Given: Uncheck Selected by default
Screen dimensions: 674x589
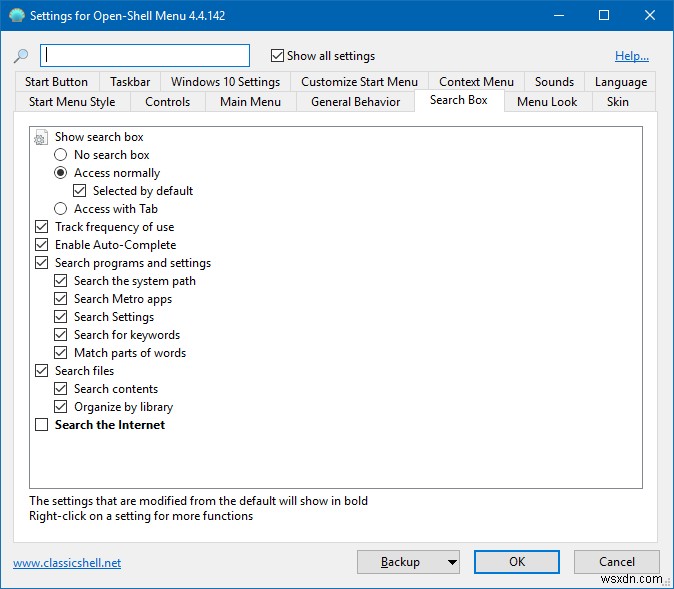Looking at the screenshot, I should click(x=80, y=191).
